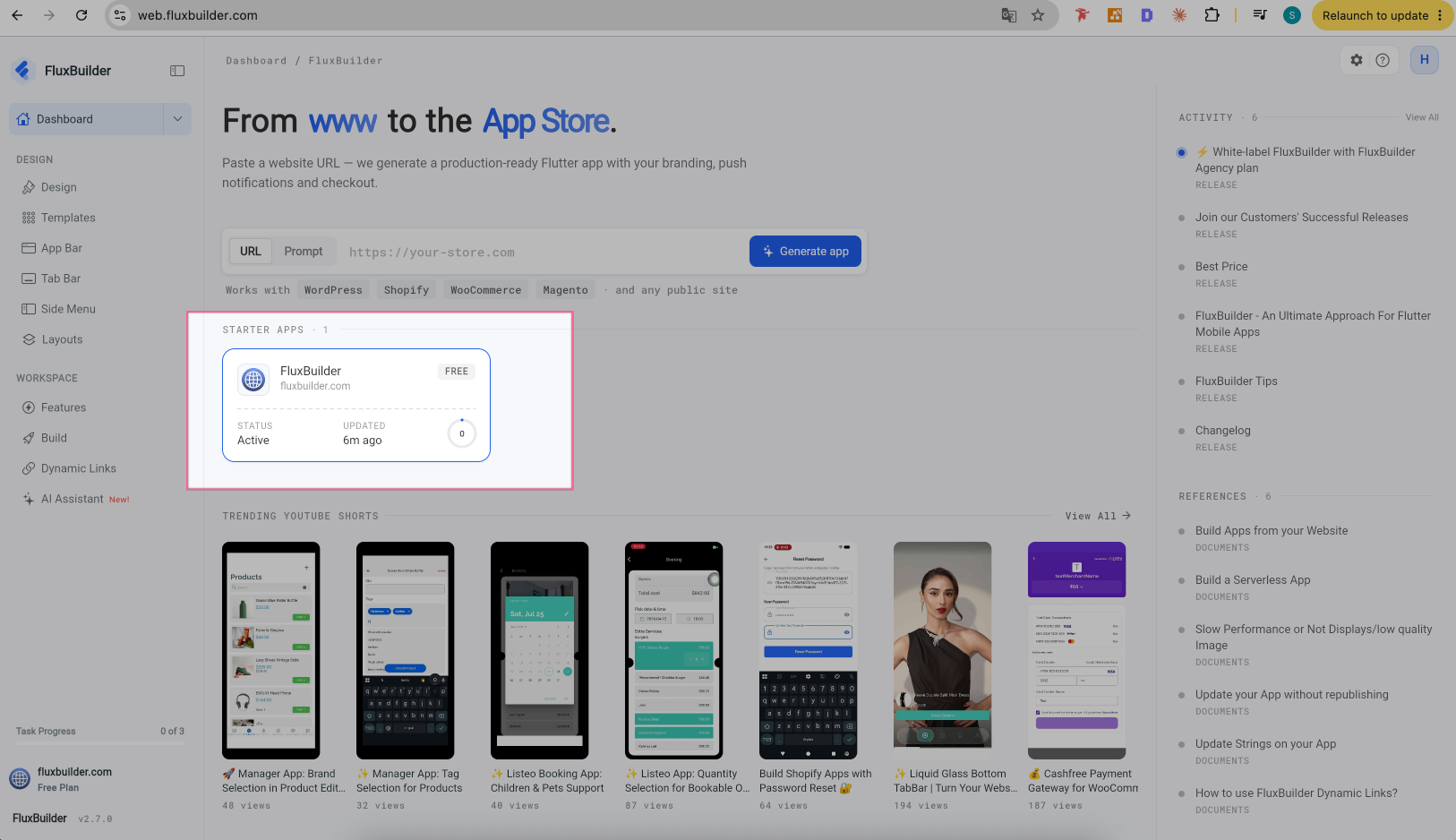Select the White-label FluxBuilder activity radio dot
Image resolution: width=1456 pixels, height=840 pixels.
[x=1181, y=152]
